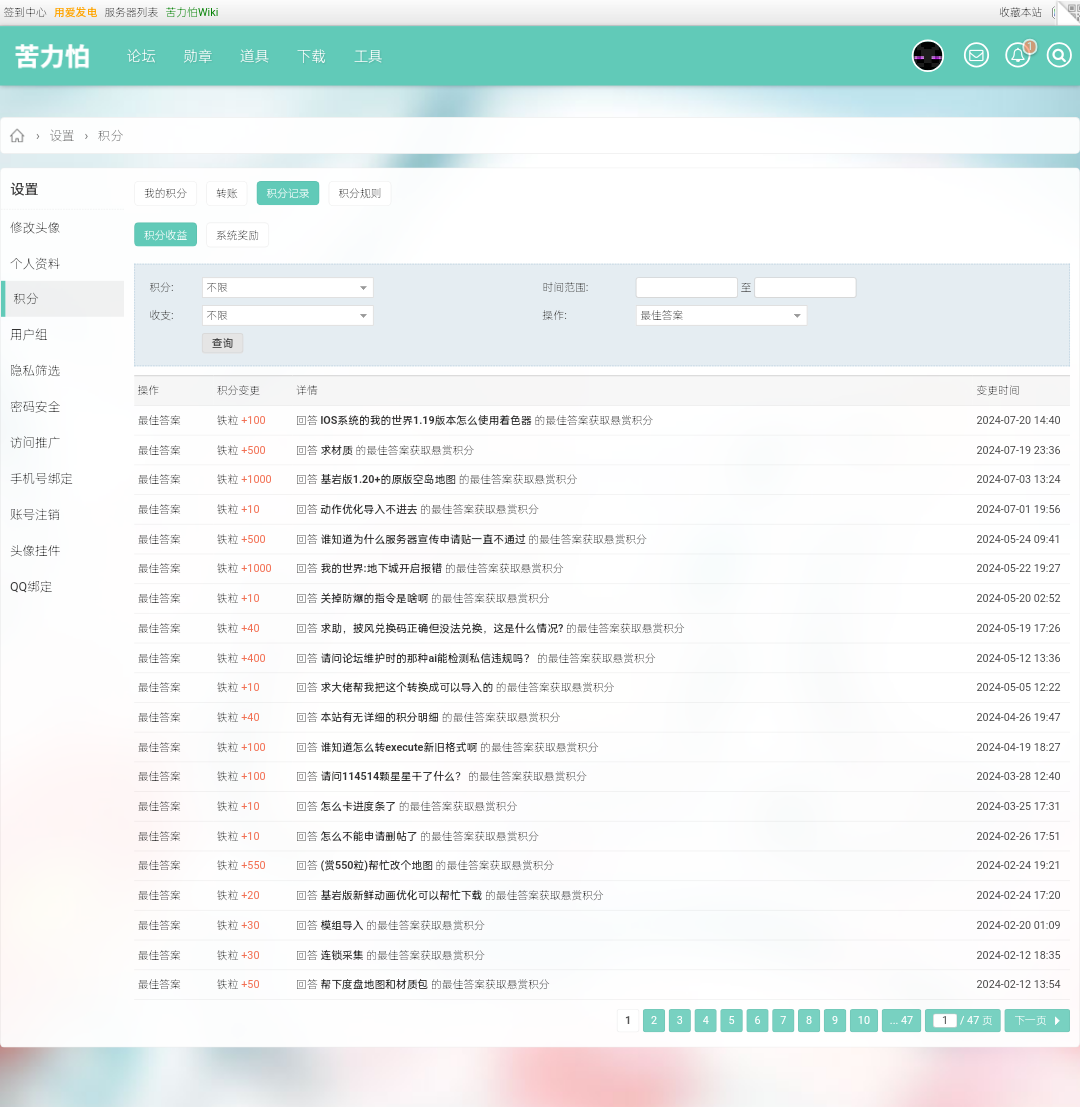Viewport: 1080px width, 1107px height.
Task: Open thread 请问114514颗星星干了什么？
Action: point(391,777)
